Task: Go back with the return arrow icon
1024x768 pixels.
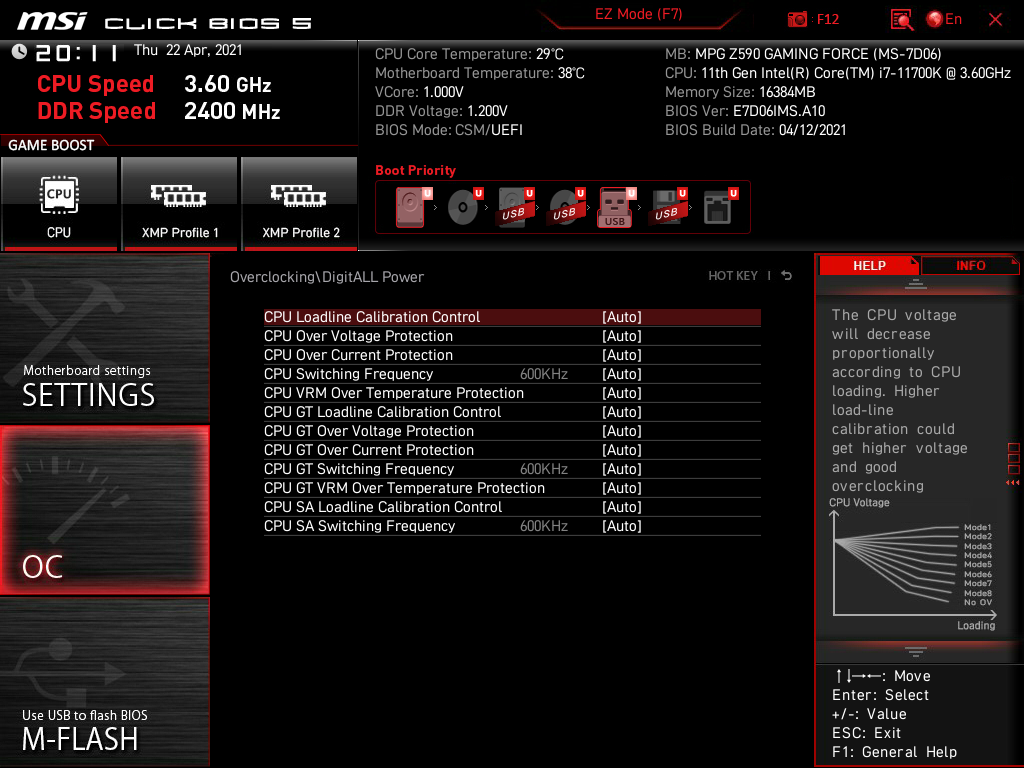Action: click(787, 276)
